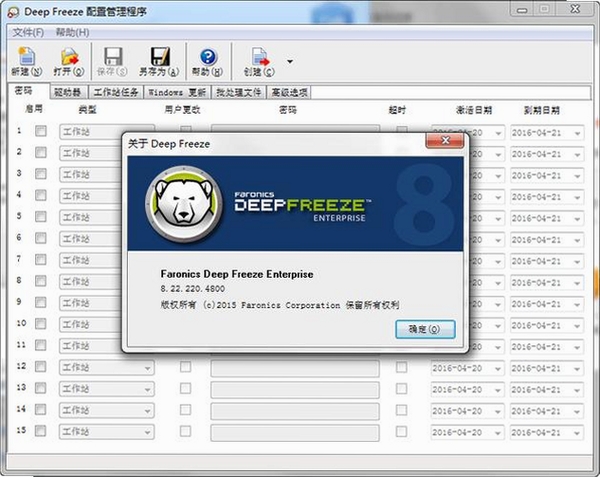600x477 pixels.
Task: Open activation date dropdown in row 14
Action: tap(498, 412)
